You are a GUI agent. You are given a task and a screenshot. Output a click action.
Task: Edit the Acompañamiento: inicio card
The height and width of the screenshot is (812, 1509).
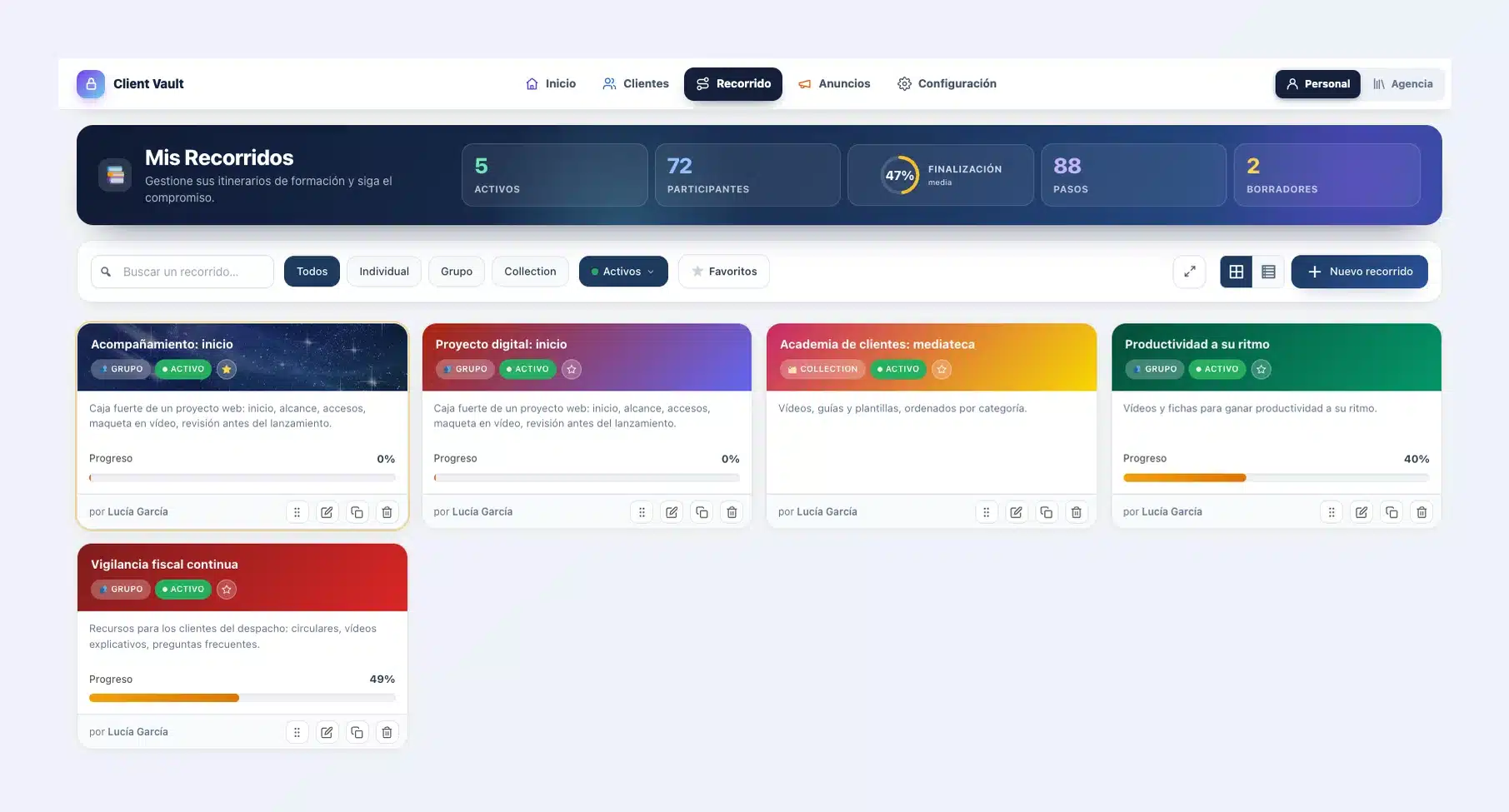327,512
